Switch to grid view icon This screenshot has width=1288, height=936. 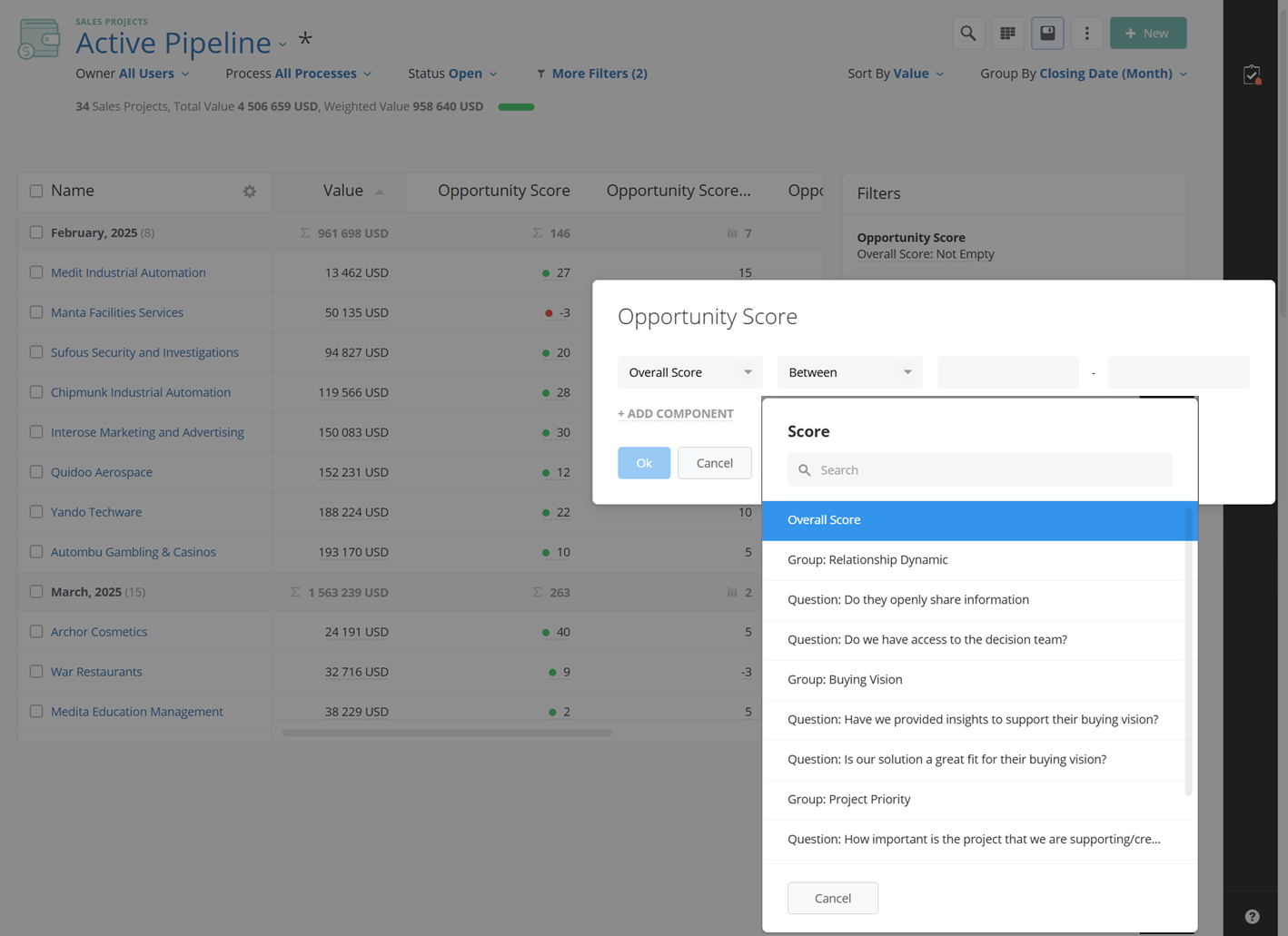pyautogui.click(x=1007, y=34)
